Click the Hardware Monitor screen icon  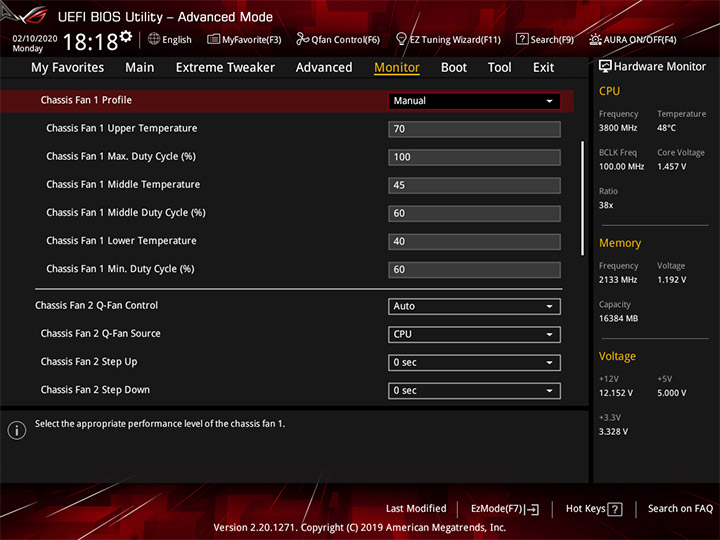tap(605, 67)
